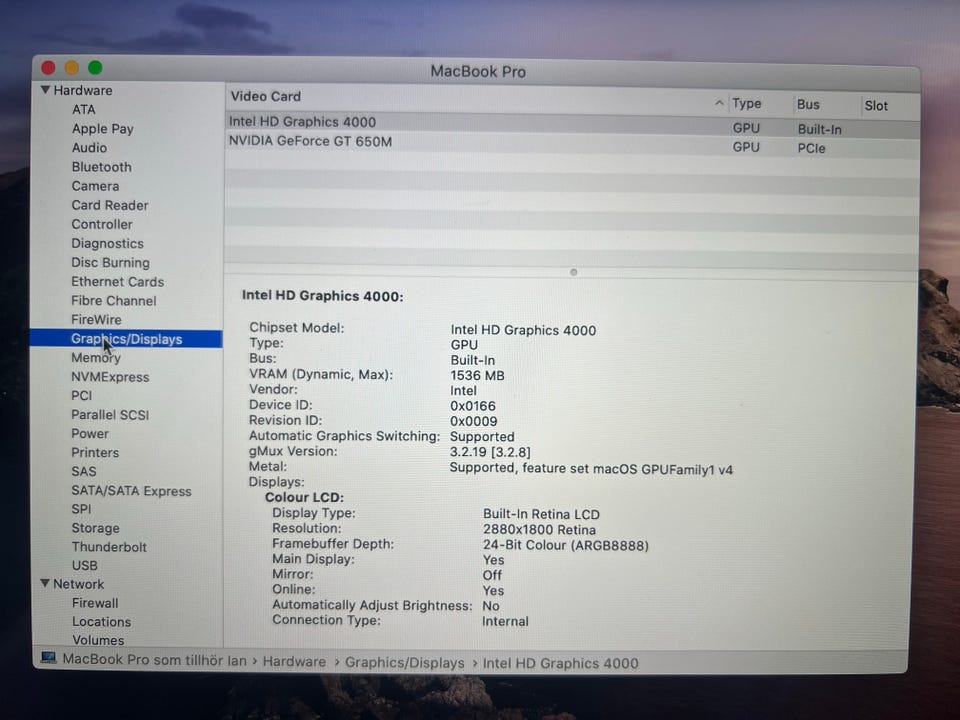Click Graphics/Displays in the path bar
The height and width of the screenshot is (720, 960).
[404, 662]
